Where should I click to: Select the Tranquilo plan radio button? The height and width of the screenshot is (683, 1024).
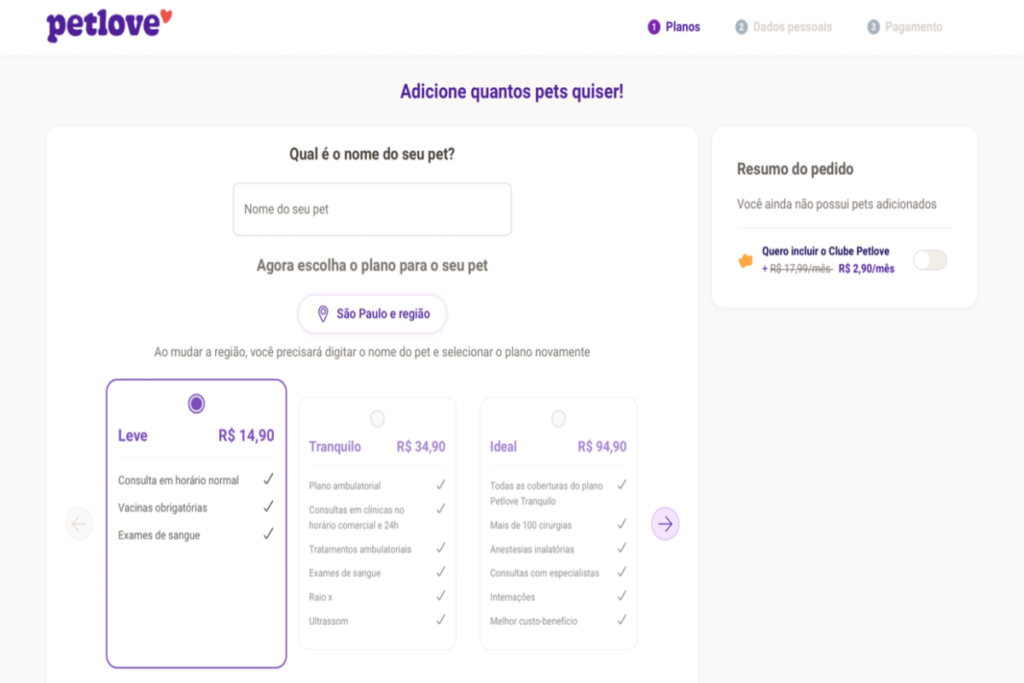tap(377, 417)
